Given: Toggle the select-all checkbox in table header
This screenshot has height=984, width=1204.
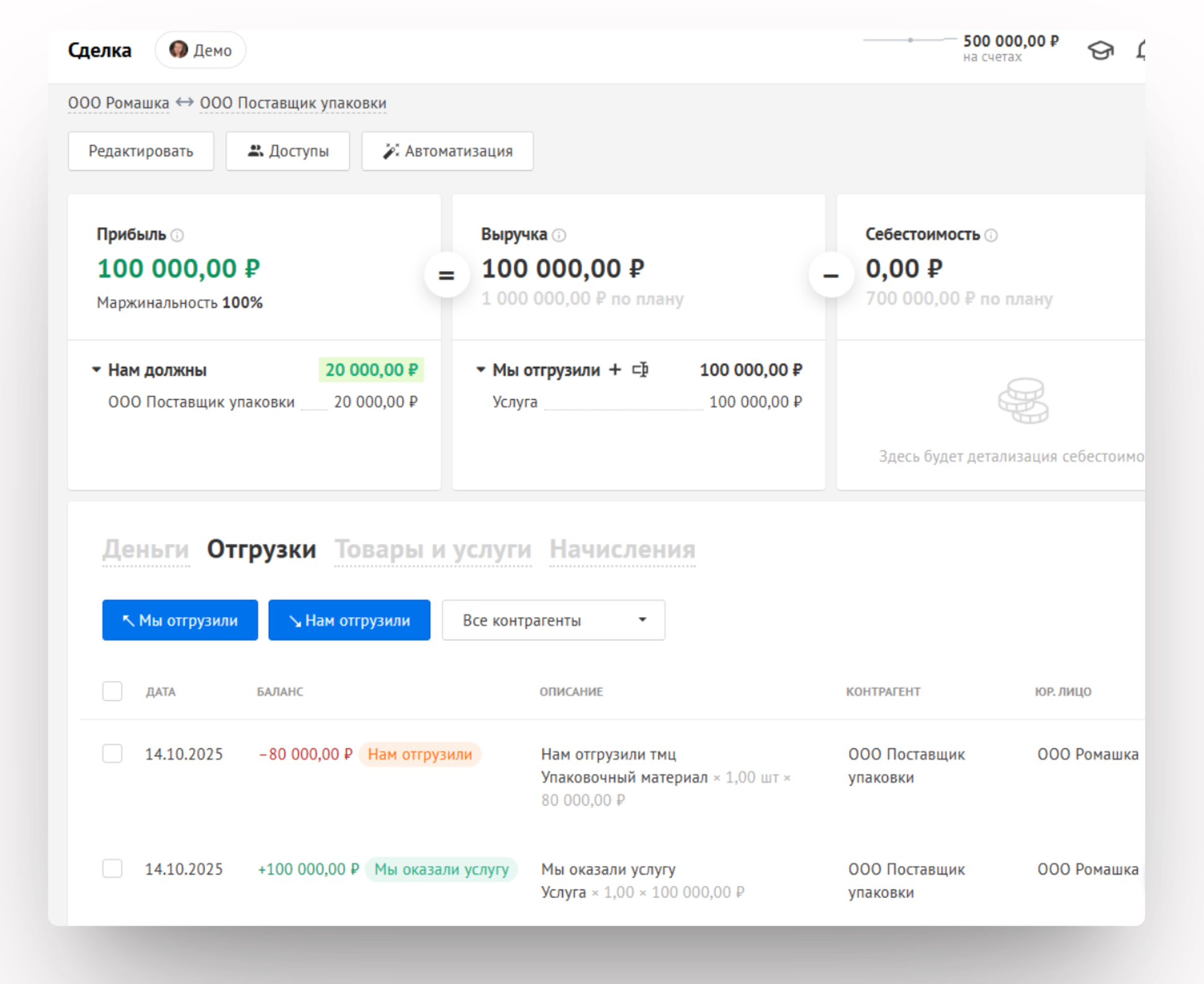Looking at the screenshot, I should (112, 691).
